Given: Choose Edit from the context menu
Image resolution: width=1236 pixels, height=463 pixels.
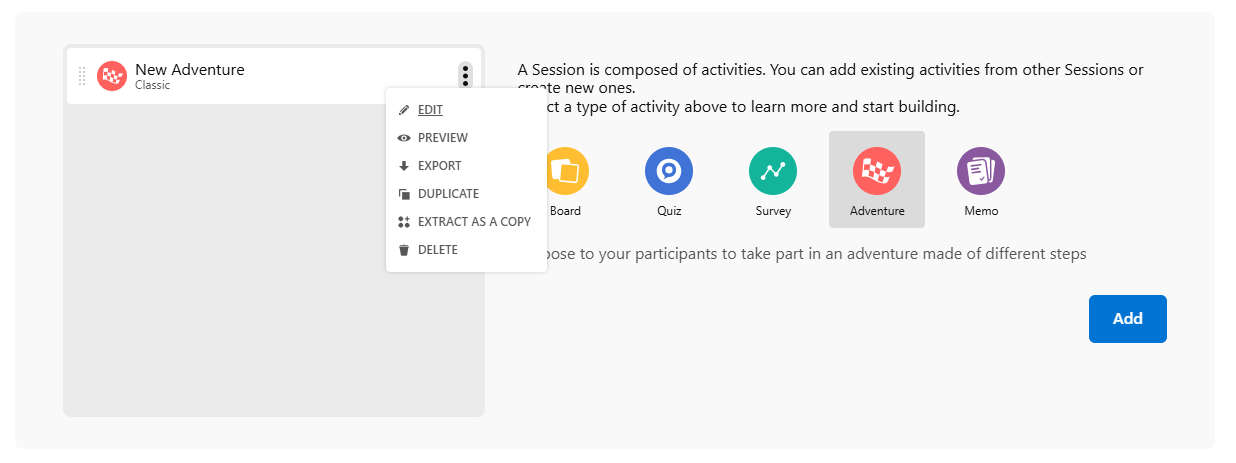Looking at the screenshot, I should (430, 110).
